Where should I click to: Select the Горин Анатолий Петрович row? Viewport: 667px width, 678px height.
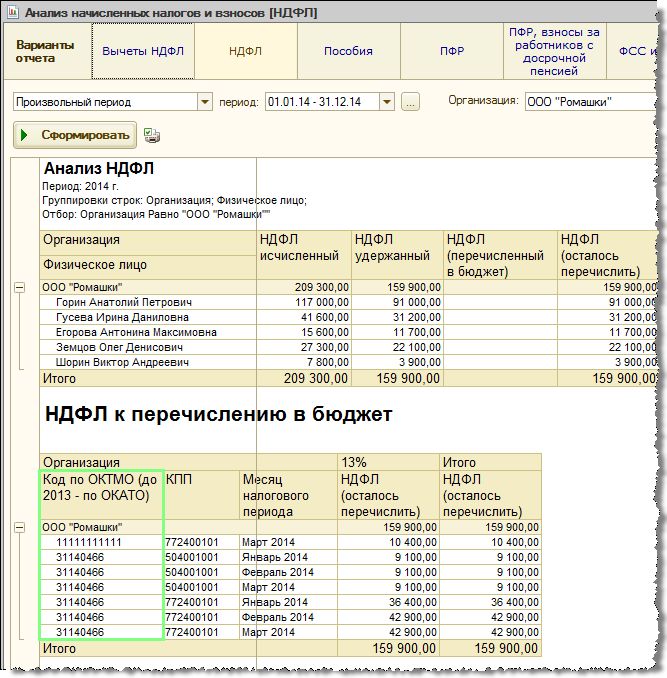tap(123, 302)
